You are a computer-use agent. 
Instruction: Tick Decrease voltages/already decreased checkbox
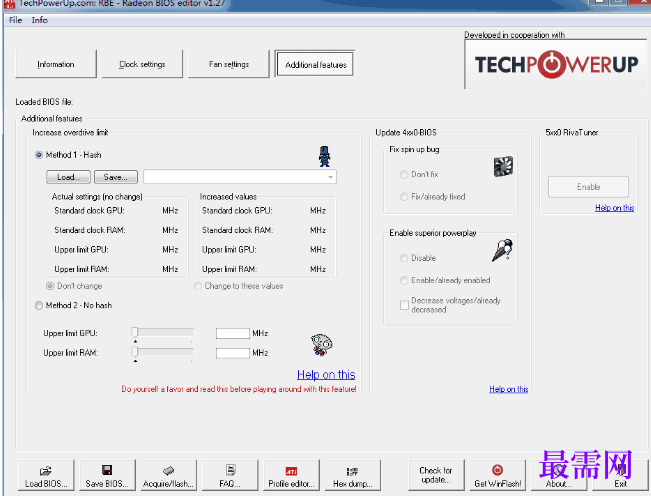404,305
